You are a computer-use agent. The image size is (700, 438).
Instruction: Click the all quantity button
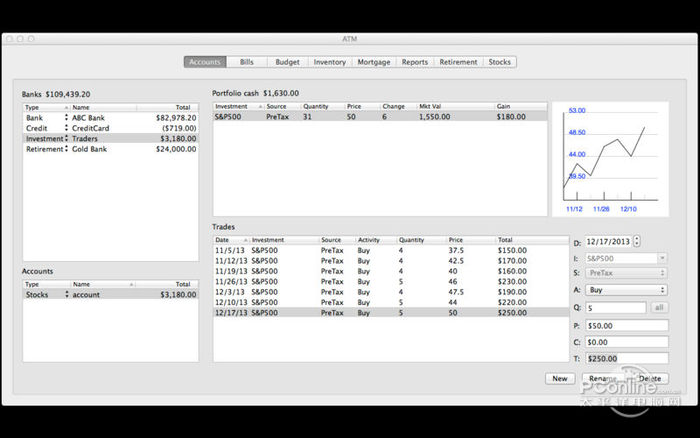[x=659, y=308]
